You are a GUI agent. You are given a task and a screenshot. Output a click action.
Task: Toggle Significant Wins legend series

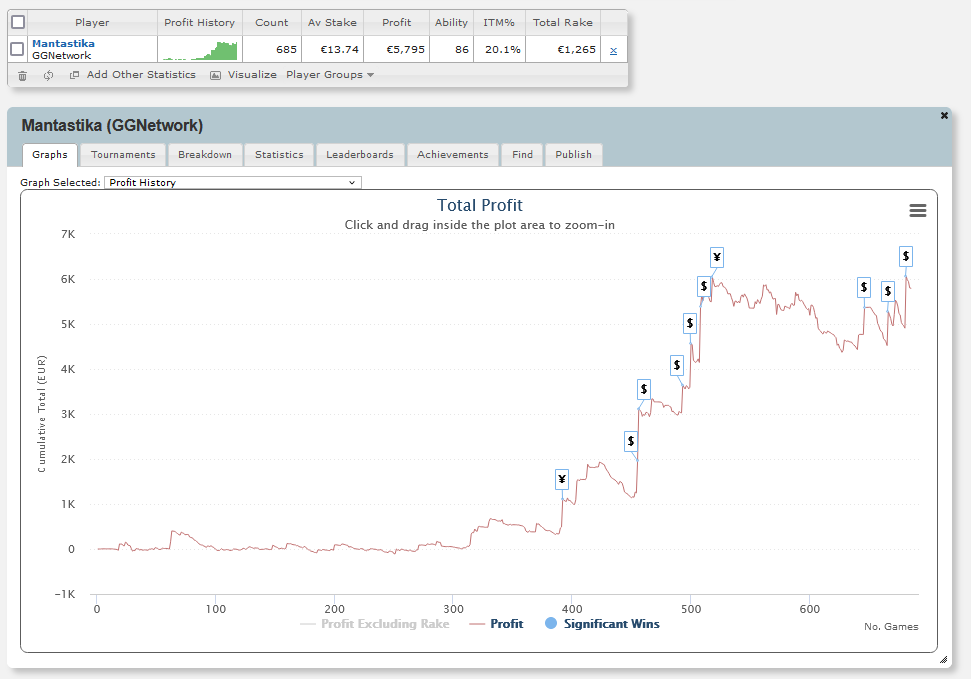pos(602,624)
